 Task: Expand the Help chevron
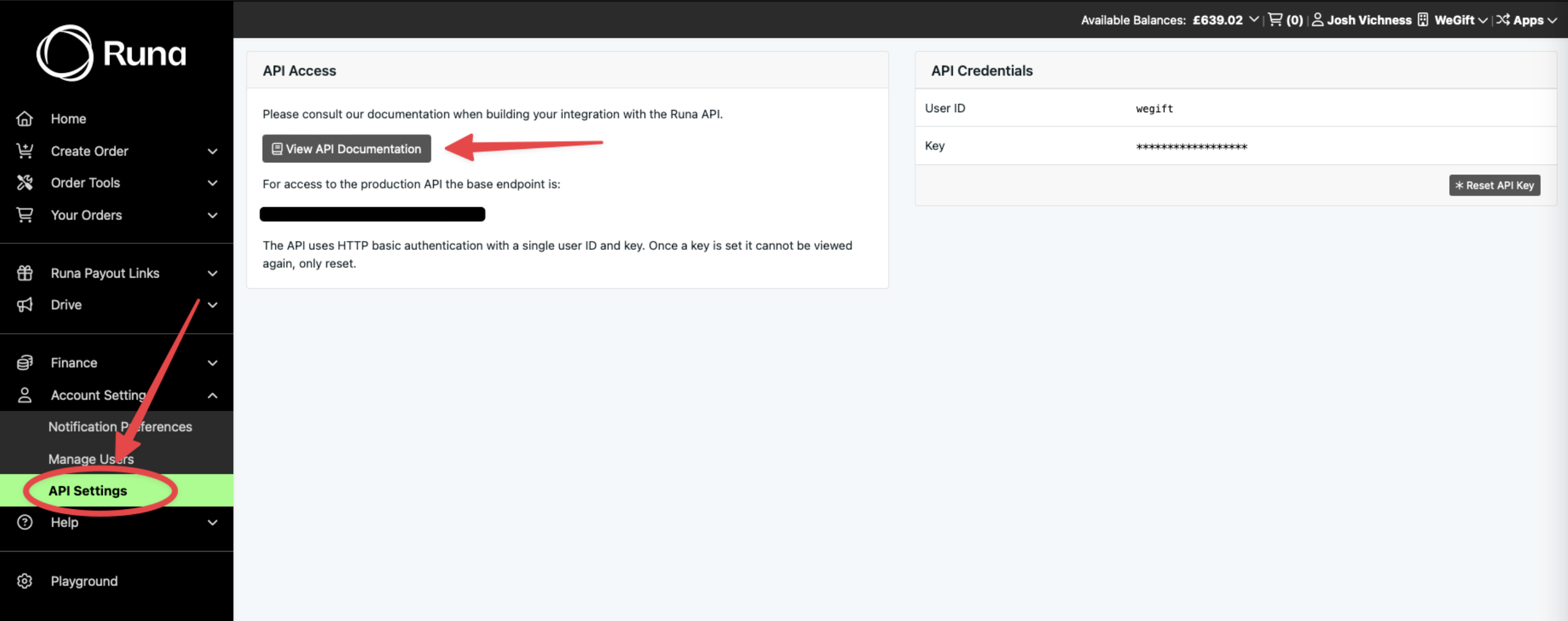213,522
